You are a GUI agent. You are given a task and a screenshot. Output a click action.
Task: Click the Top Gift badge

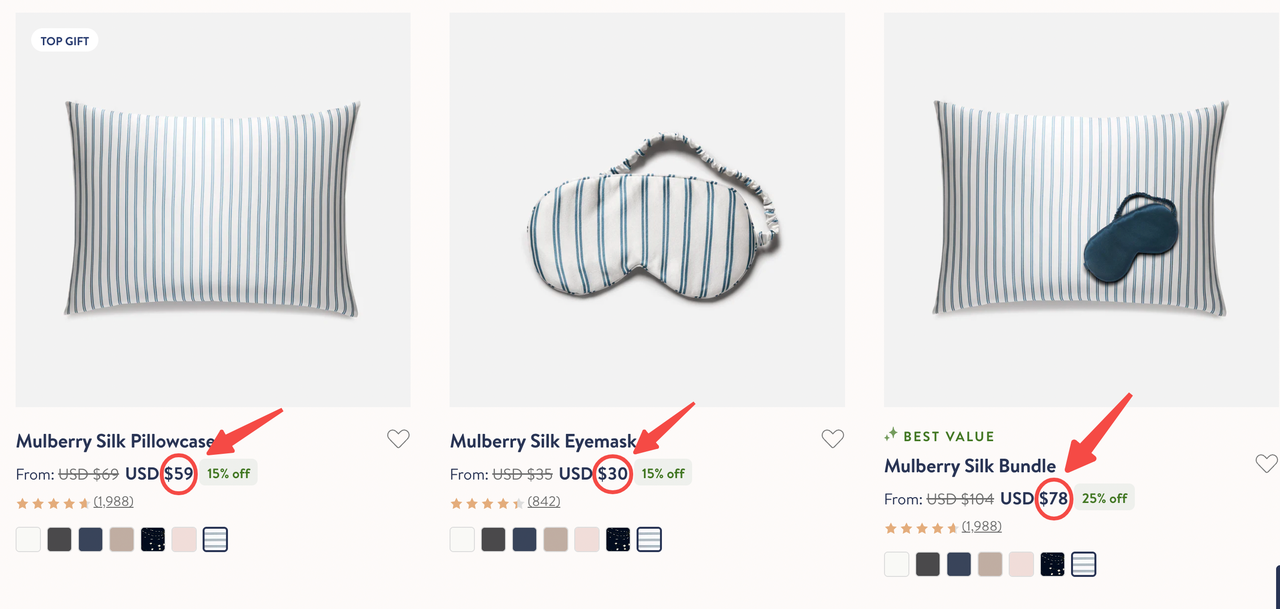click(x=65, y=41)
